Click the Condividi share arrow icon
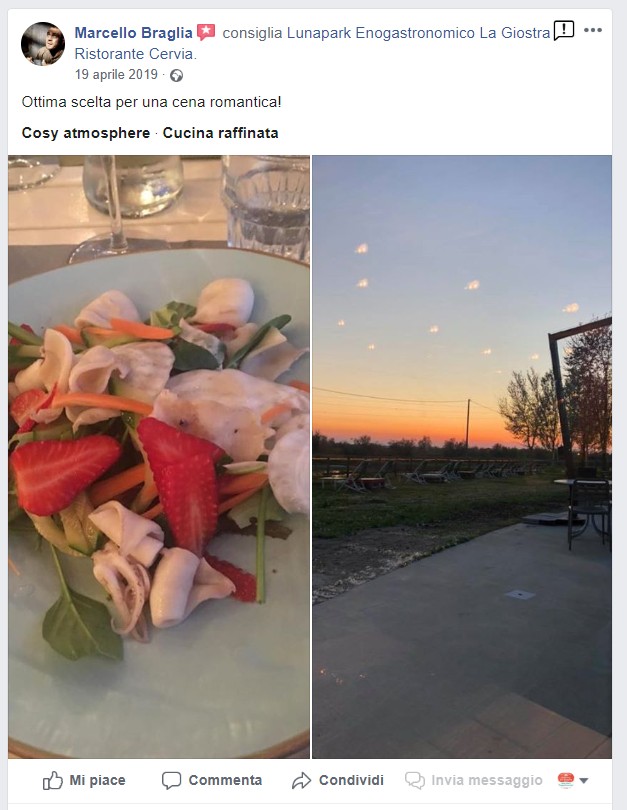 [x=302, y=781]
